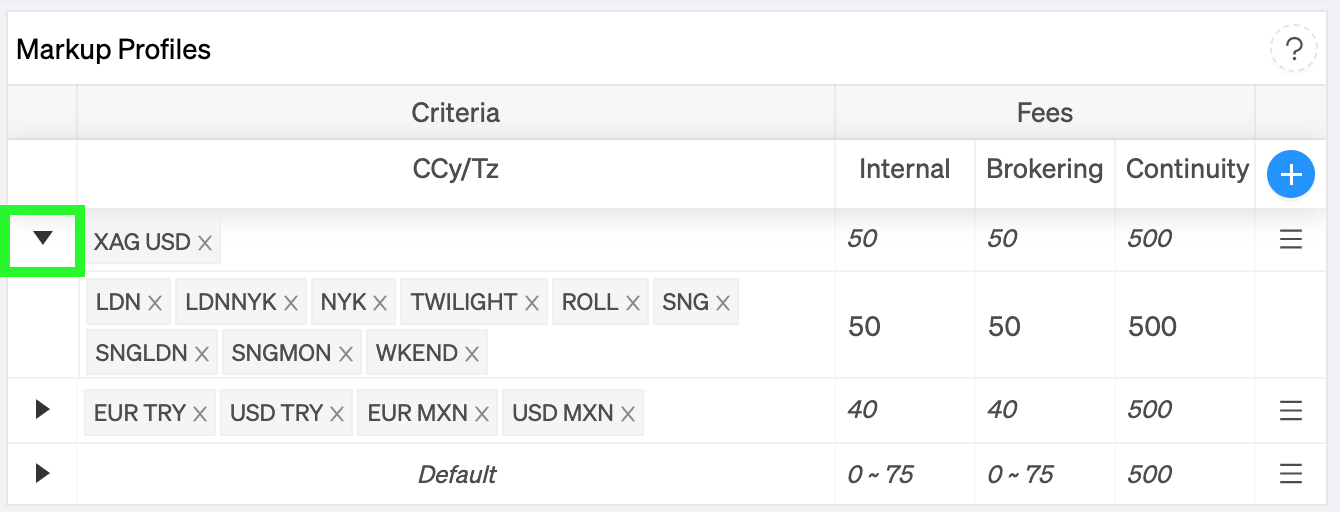Remove the SNGMON timezone tag

[x=346, y=353]
